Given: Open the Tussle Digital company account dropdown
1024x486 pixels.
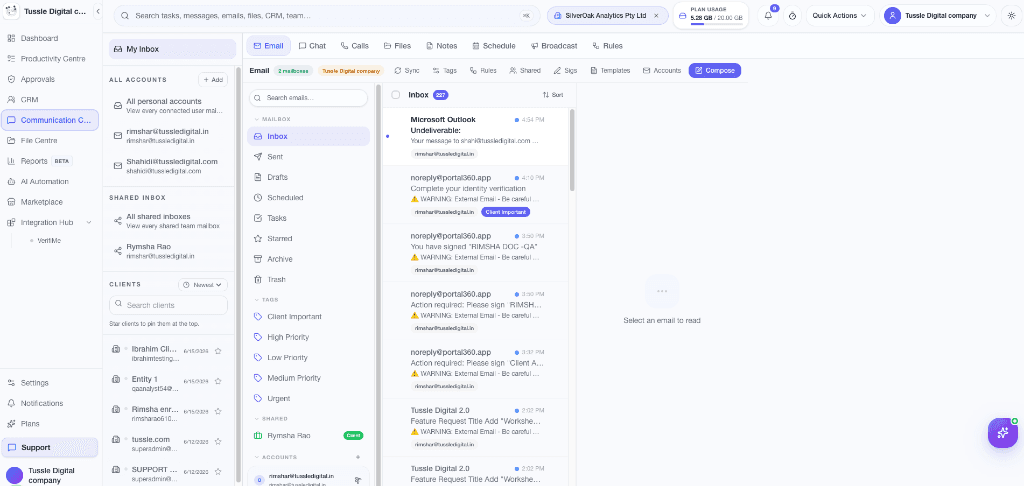Looking at the screenshot, I should point(938,16).
